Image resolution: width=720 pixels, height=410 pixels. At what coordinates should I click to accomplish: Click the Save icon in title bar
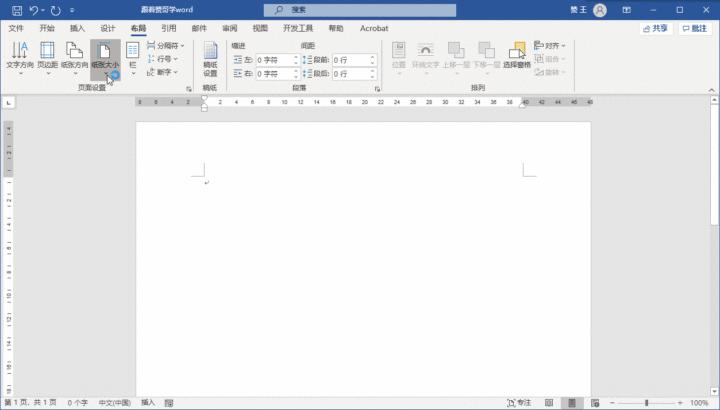pos(17,10)
